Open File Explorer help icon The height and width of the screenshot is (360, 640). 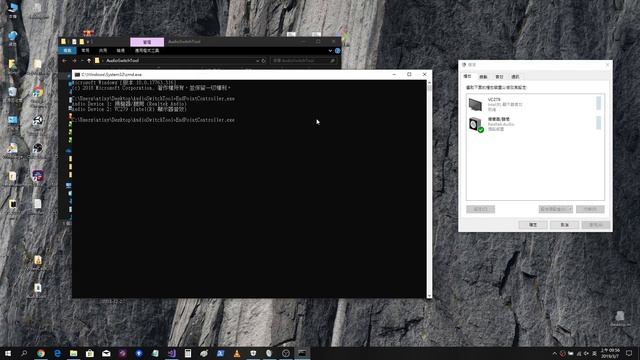[338, 51]
